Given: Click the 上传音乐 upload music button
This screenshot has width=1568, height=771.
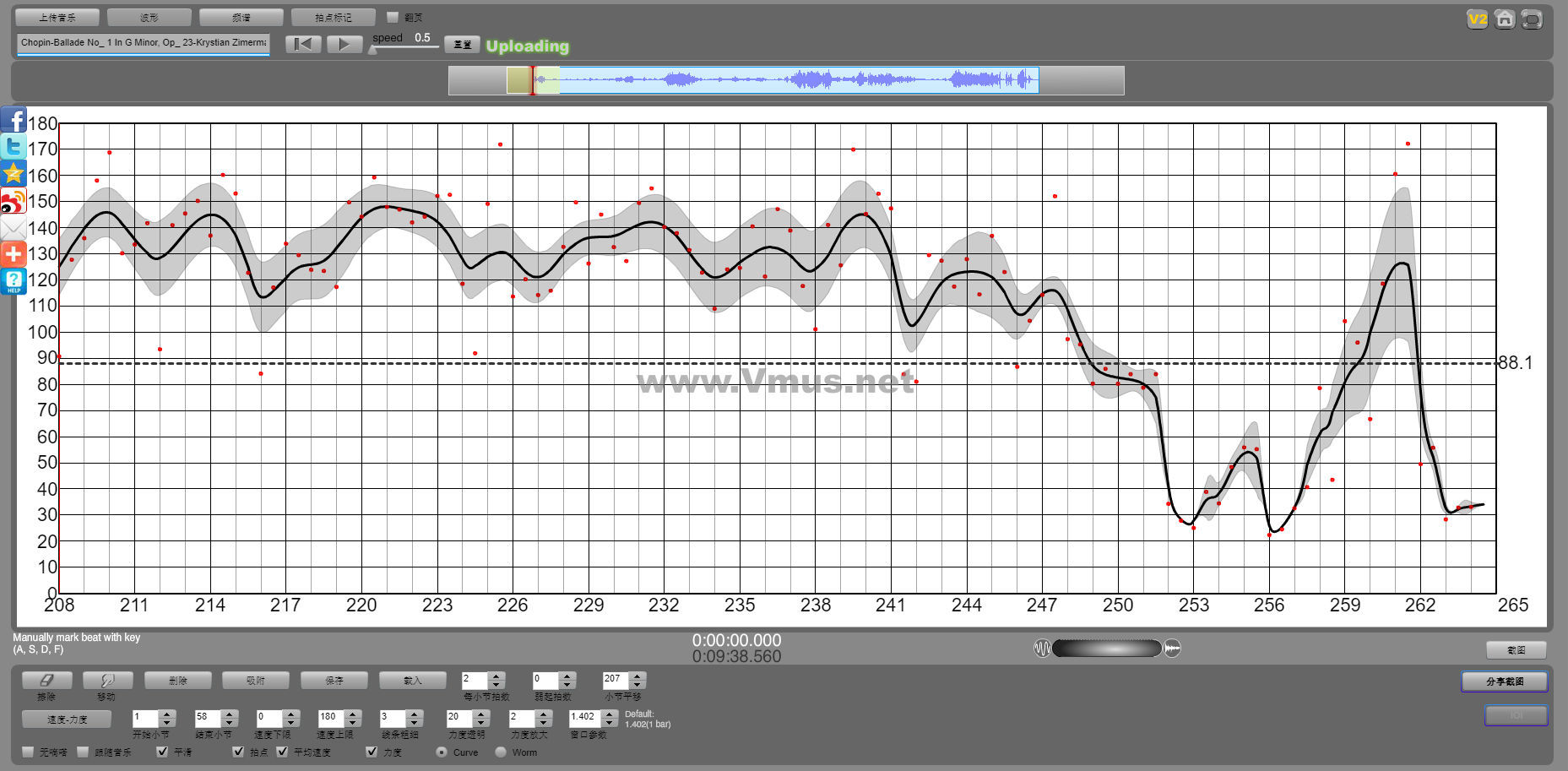Looking at the screenshot, I should (x=57, y=17).
